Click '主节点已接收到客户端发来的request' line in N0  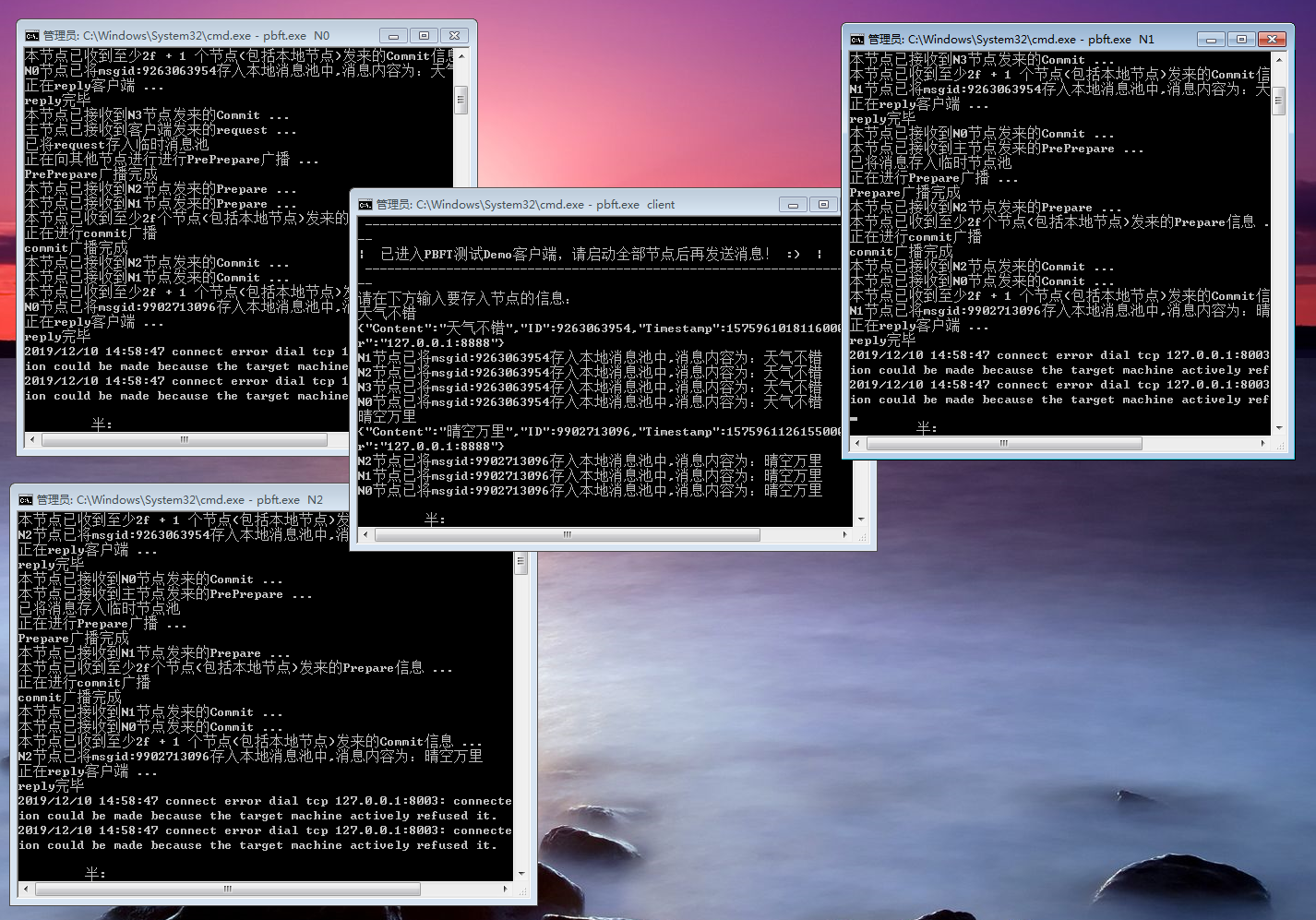[x=161, y=130]
